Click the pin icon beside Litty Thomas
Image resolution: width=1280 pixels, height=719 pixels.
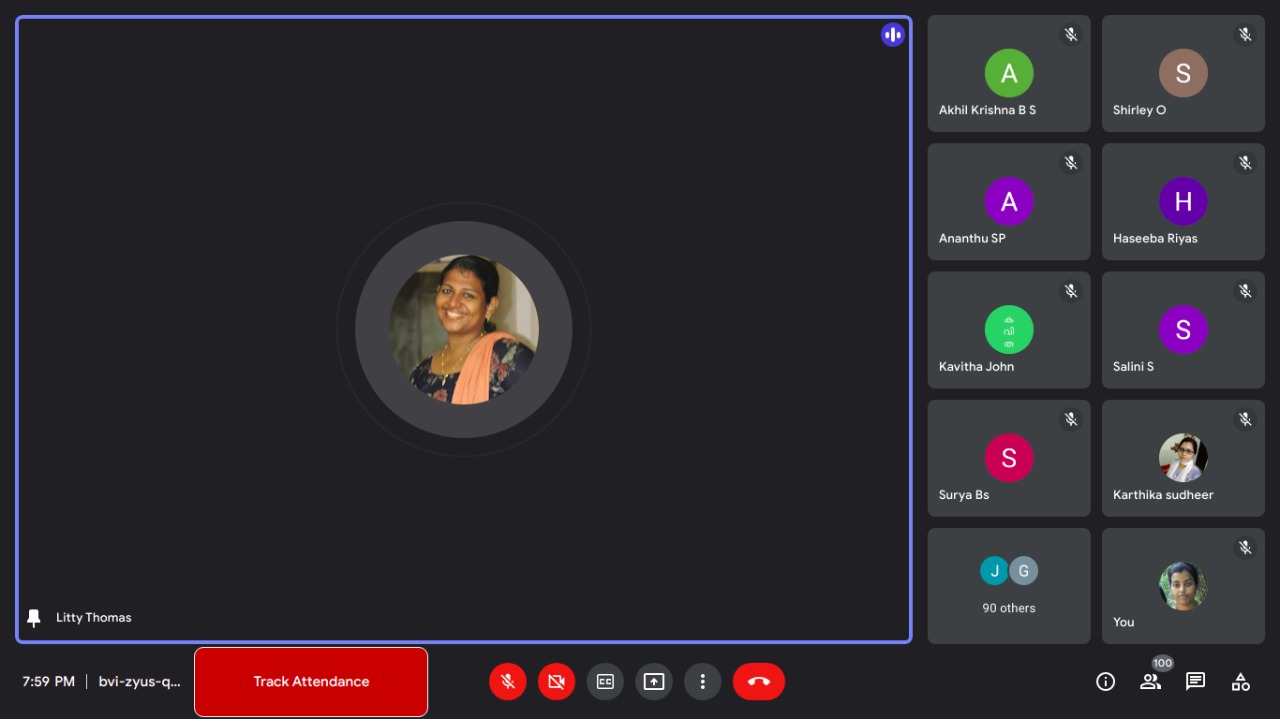pos(34,618)
